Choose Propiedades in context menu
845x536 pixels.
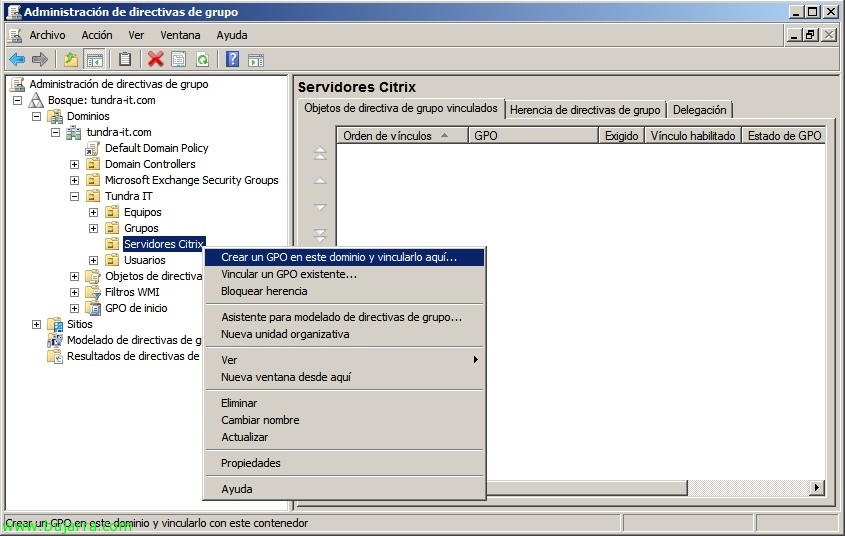(x=344, y=463)
